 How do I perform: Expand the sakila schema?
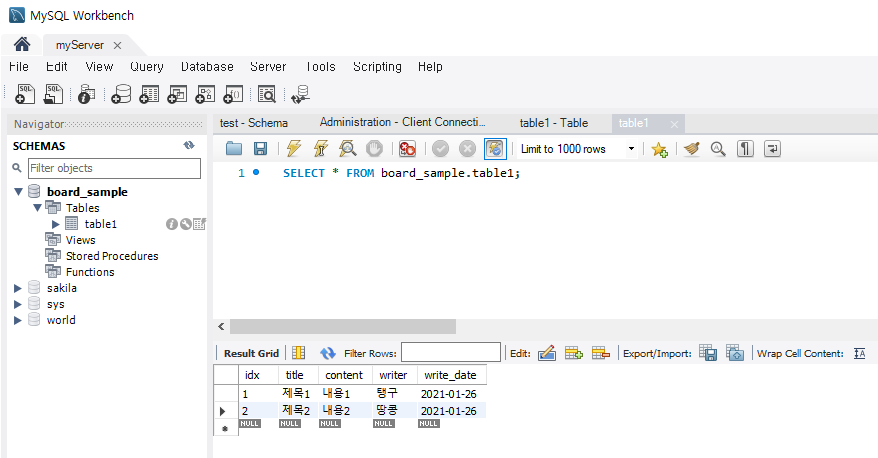tap(17, 288)
